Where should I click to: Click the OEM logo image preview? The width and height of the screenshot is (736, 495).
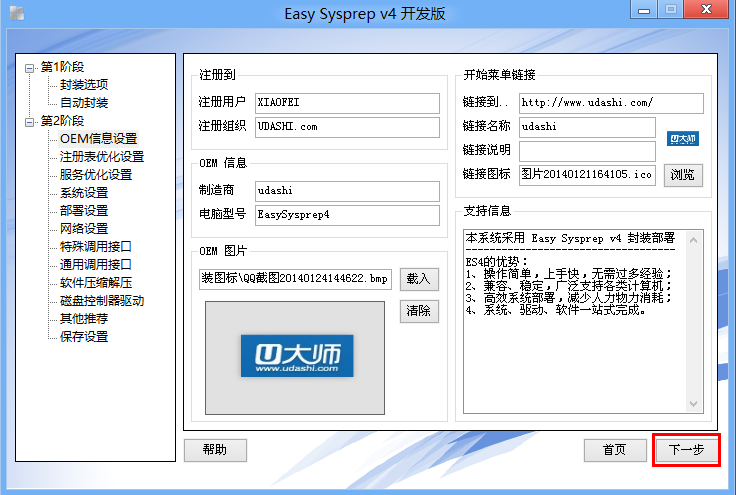[295, 357]
